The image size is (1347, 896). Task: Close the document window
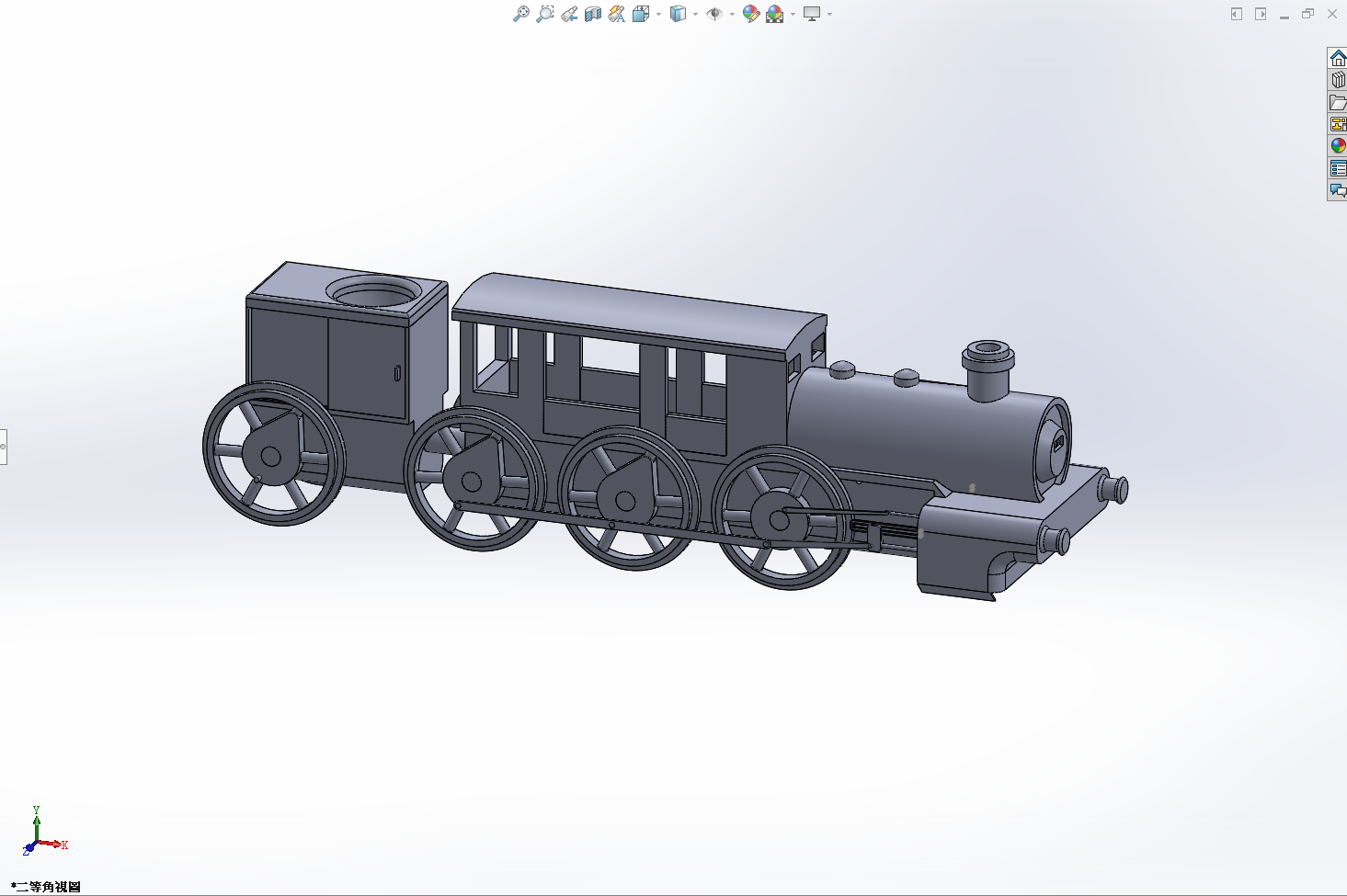pyautogui.click(x=1331, y=14)
